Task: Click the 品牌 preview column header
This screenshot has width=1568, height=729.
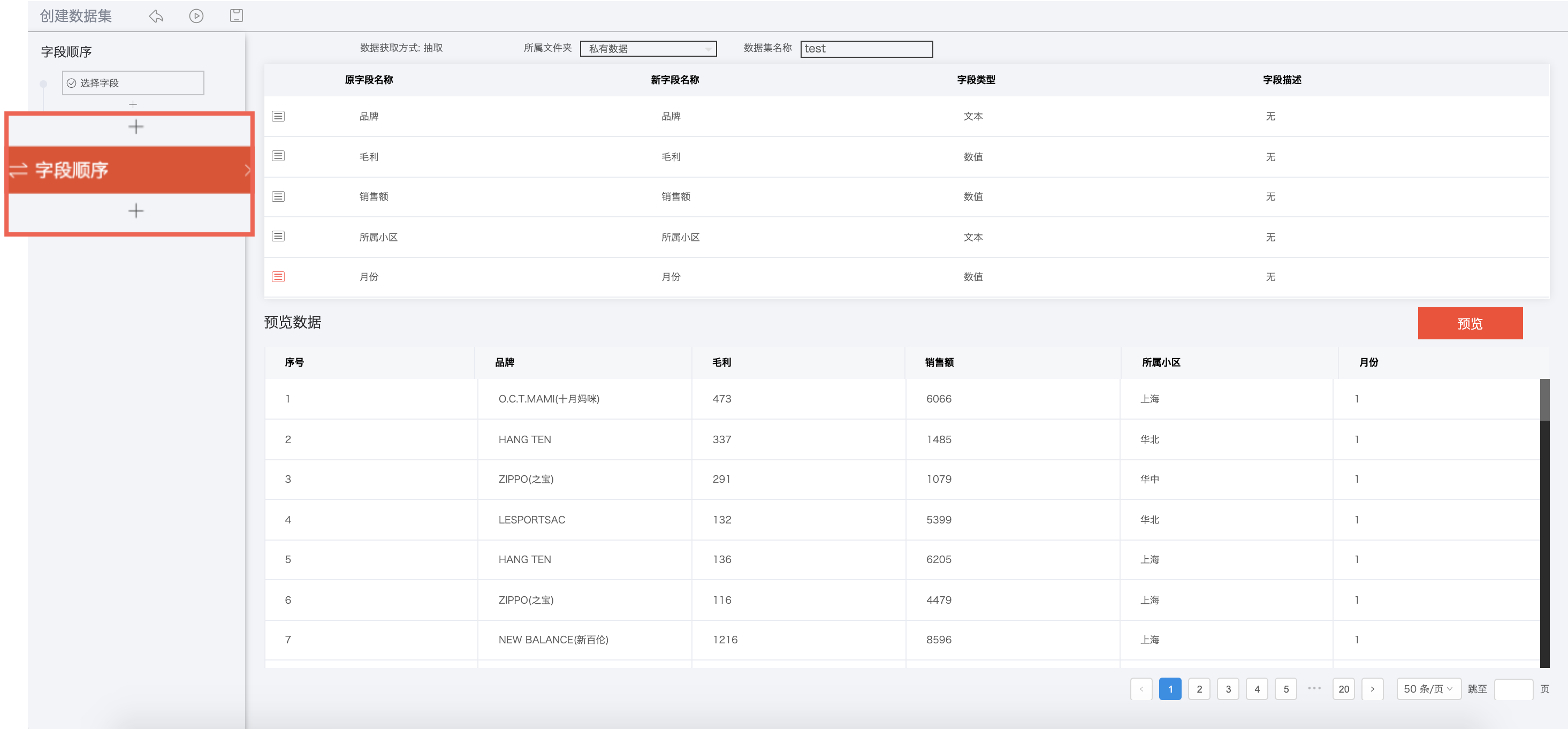Action: (x=504, y=362)
